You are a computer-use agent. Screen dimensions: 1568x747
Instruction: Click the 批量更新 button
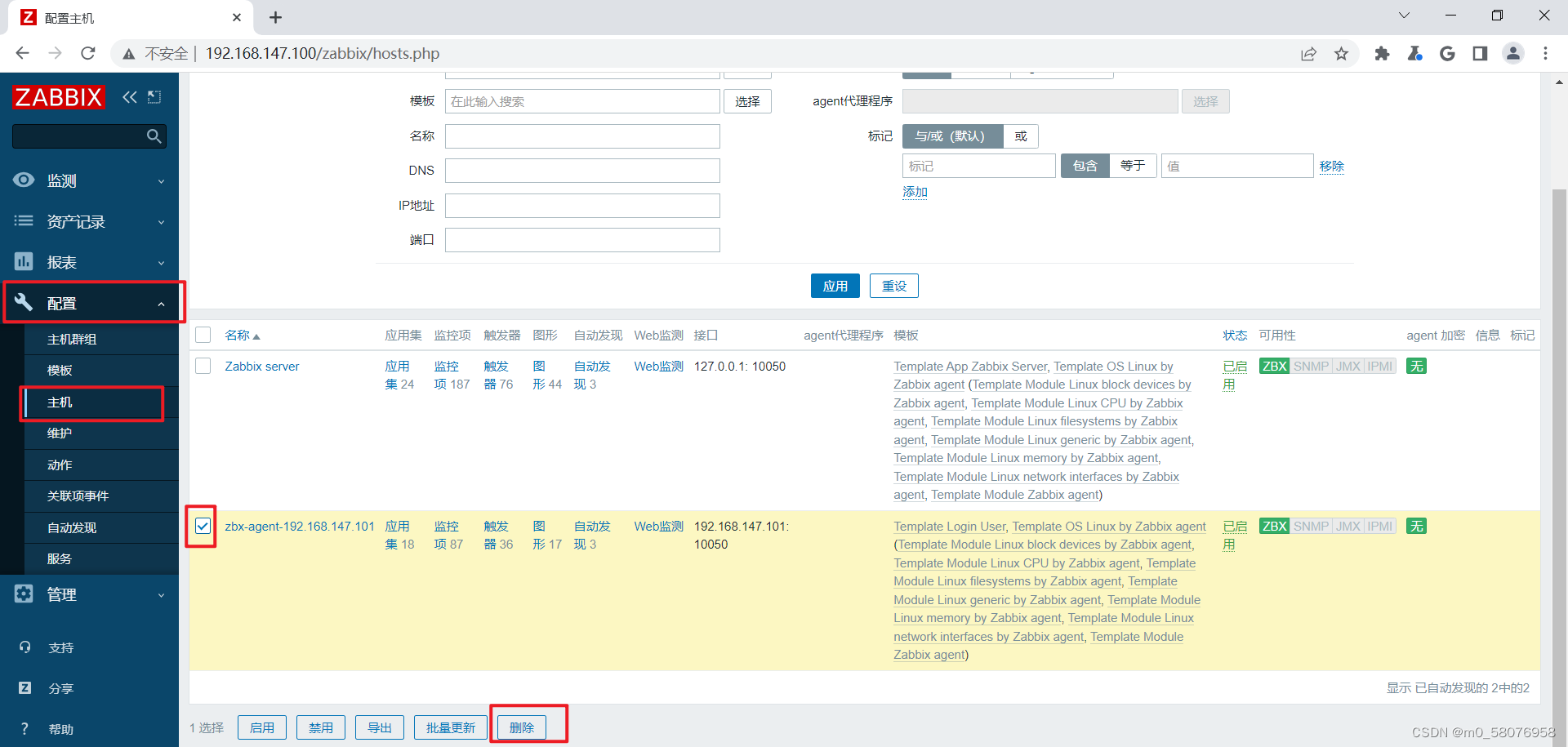click(451, 727)
